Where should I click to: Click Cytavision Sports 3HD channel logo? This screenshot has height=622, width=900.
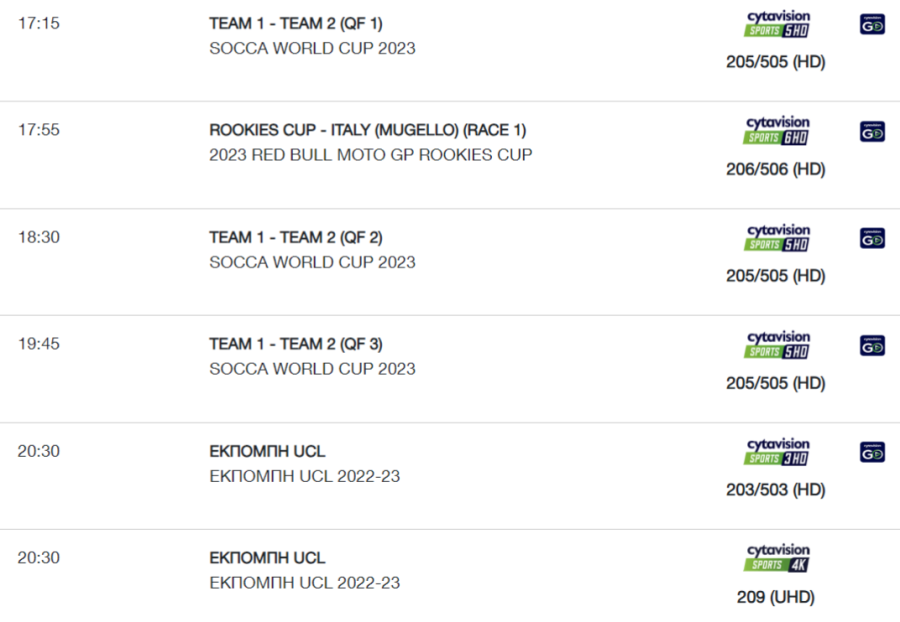point(777,452)
